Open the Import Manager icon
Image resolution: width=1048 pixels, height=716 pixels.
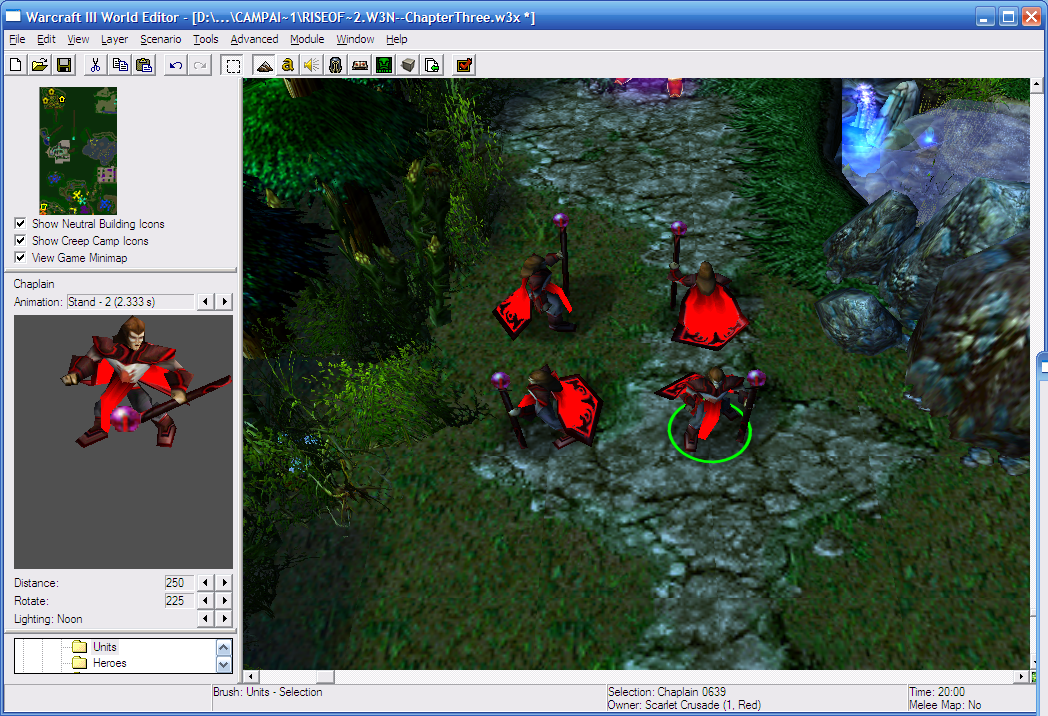(x=432, y=65)
